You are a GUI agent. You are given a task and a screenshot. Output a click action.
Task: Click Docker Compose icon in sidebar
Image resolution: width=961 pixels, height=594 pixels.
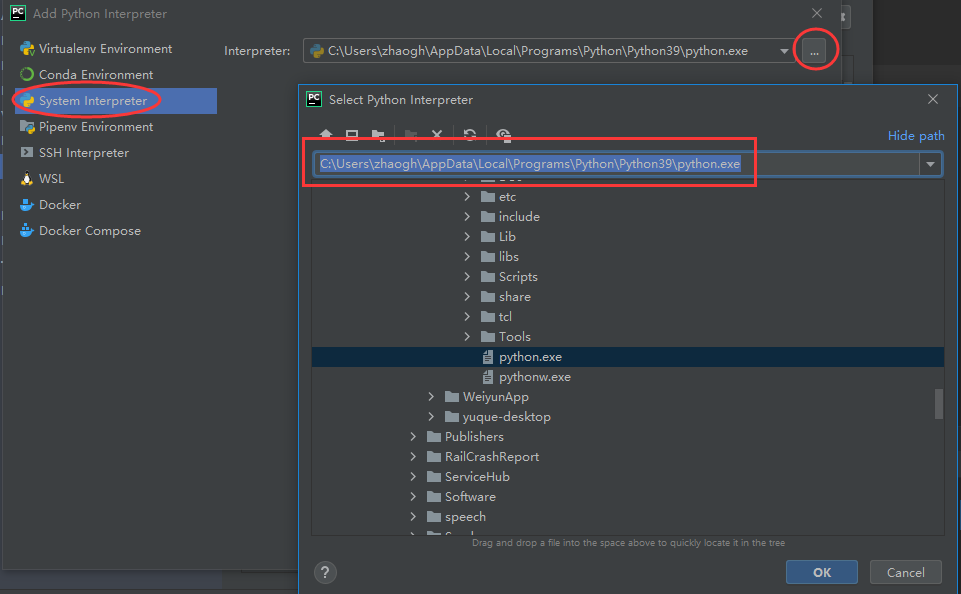[27, 231]
